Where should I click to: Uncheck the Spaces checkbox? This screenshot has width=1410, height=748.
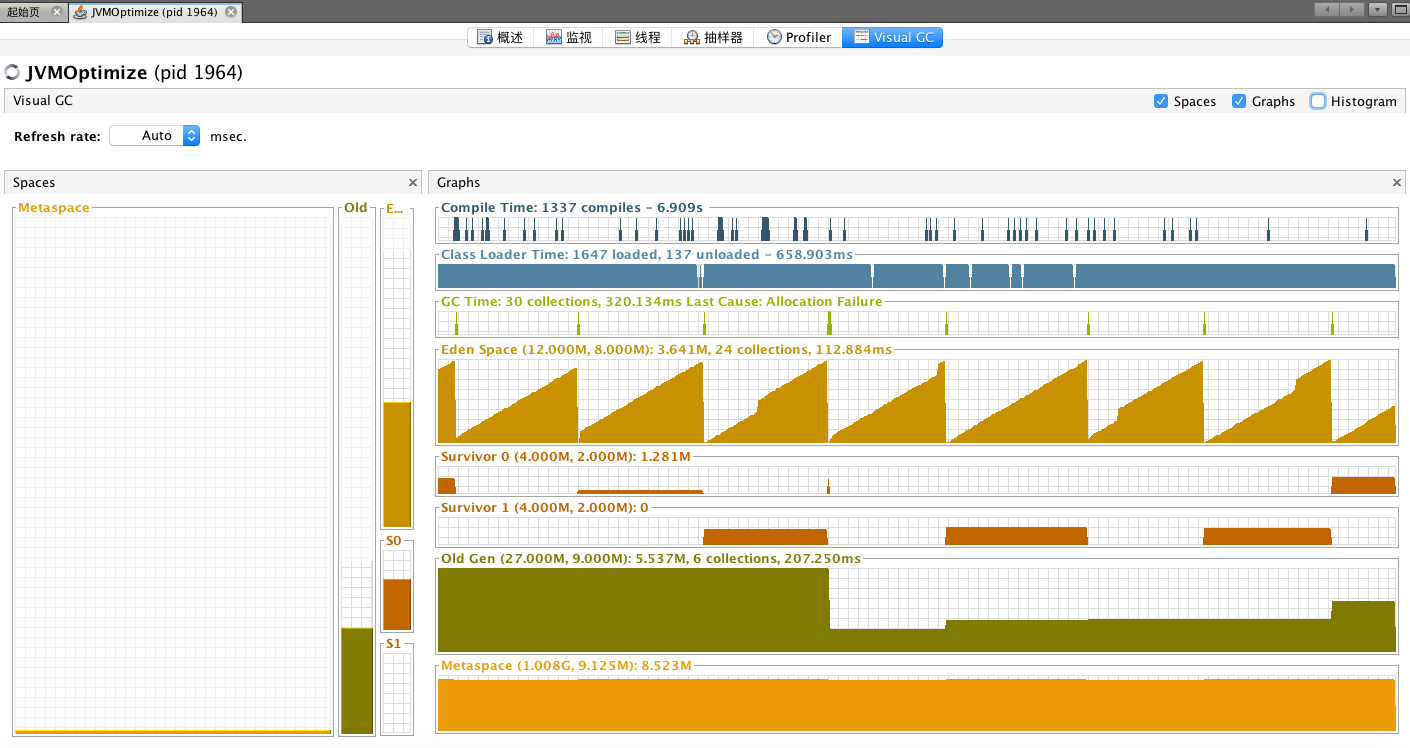point(1161,101)
